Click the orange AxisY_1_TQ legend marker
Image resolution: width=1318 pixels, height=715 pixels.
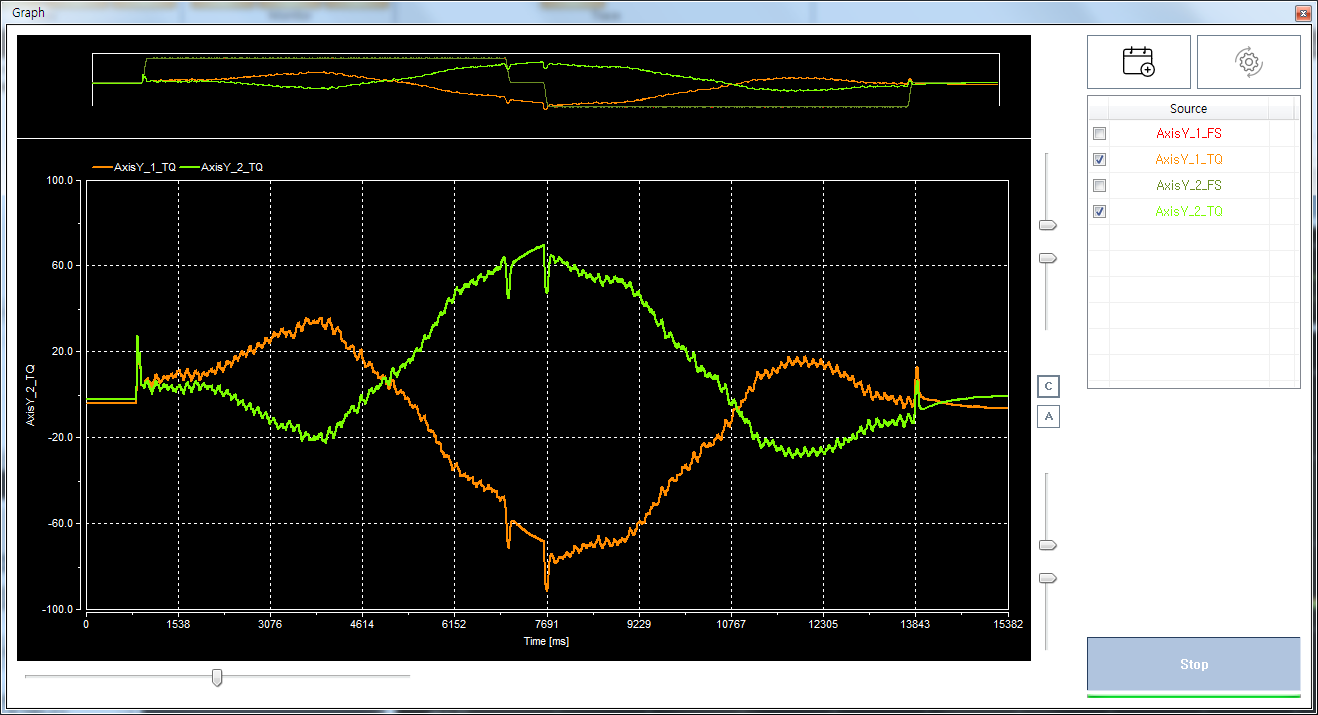coord(101,168)
